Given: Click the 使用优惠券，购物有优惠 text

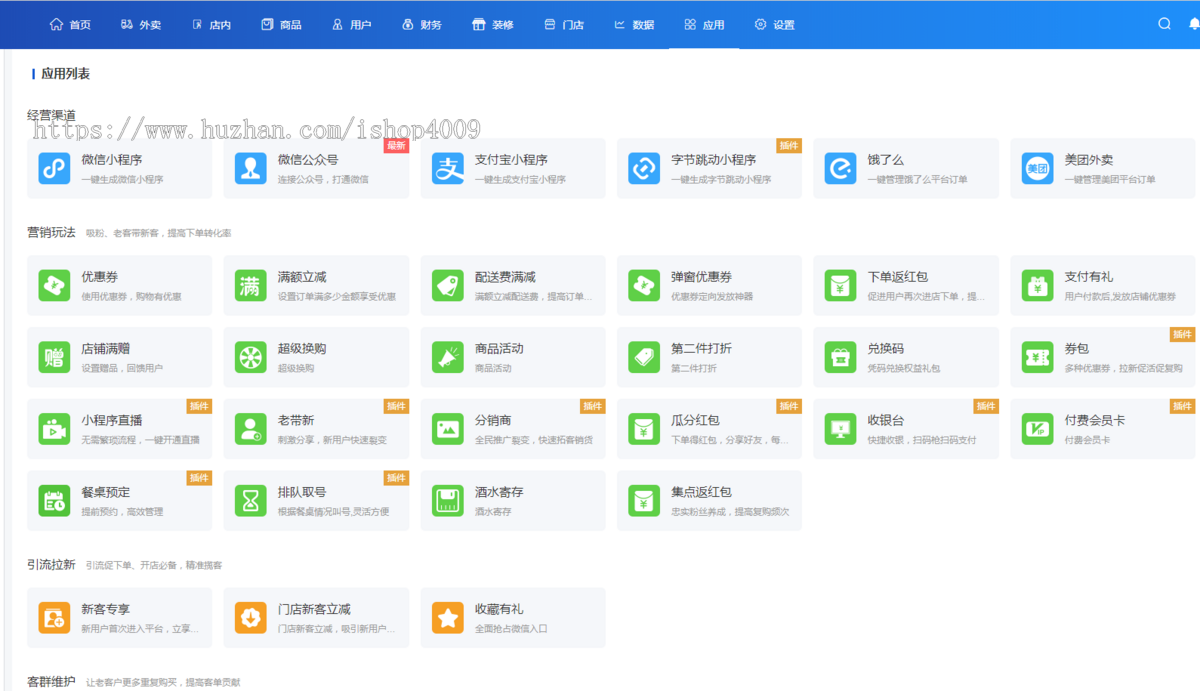Looking at the screenshot, I should click(131, 297).
